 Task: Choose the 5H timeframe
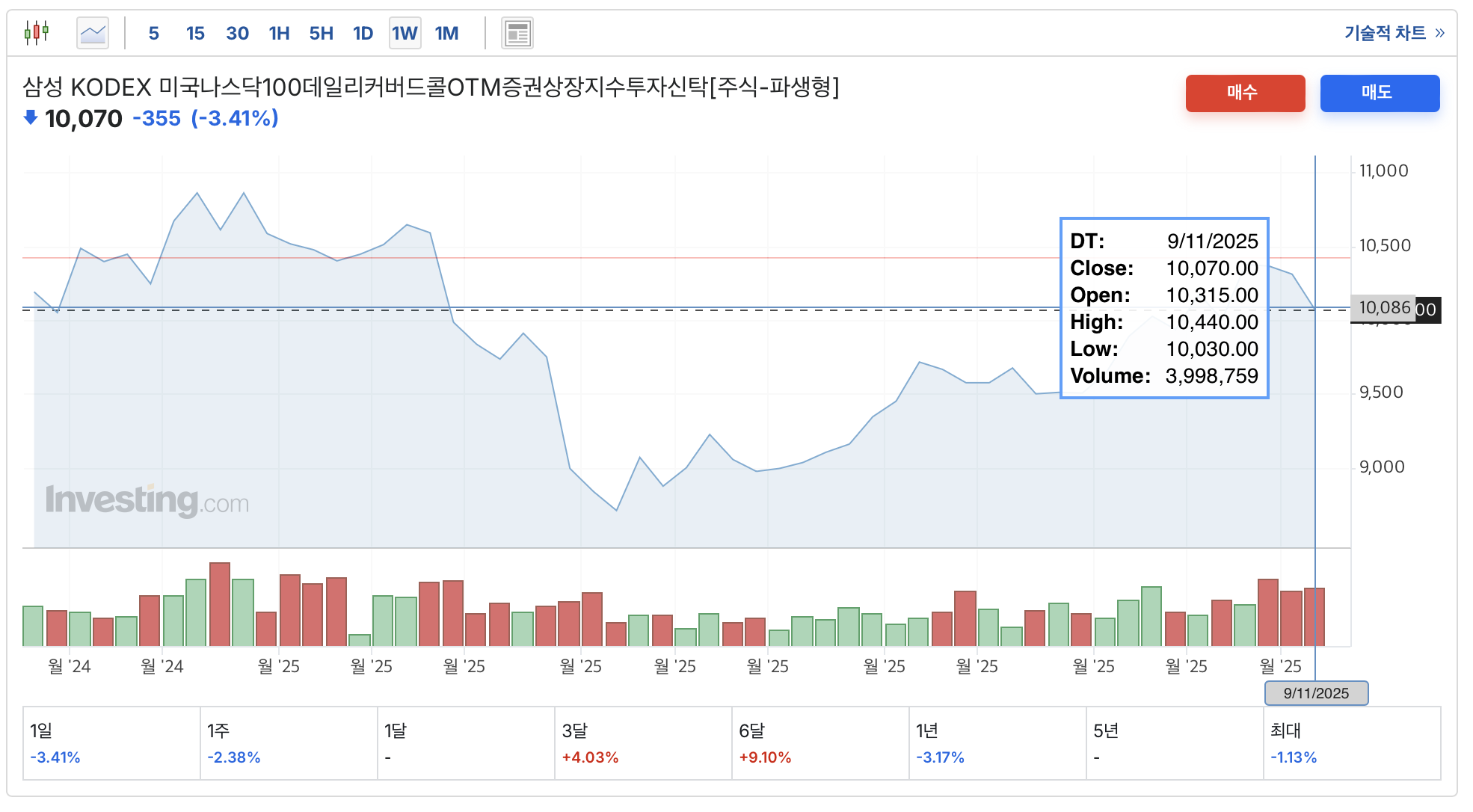click(321, 33)
